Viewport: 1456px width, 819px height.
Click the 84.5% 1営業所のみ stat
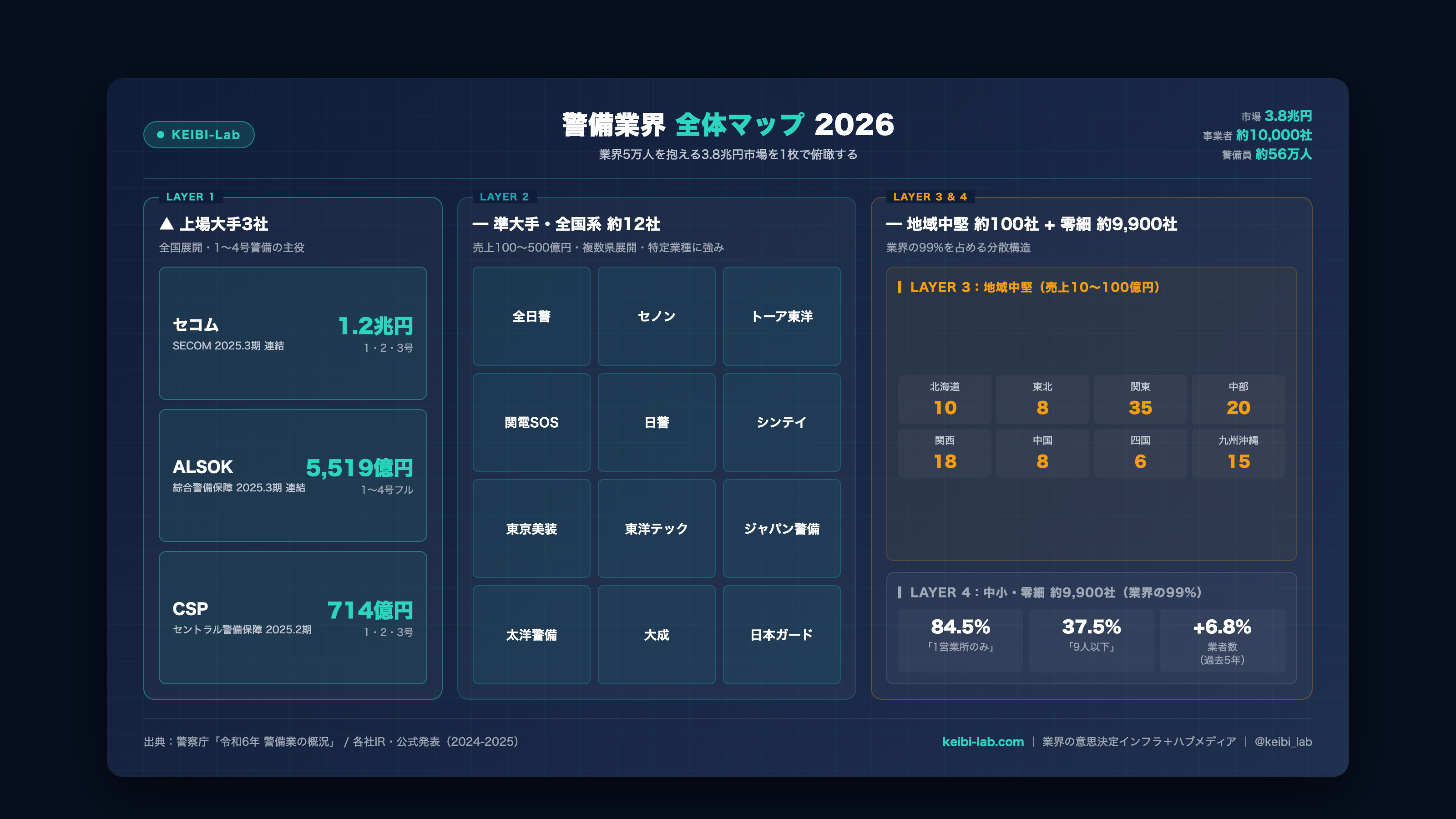pos(961,640)
